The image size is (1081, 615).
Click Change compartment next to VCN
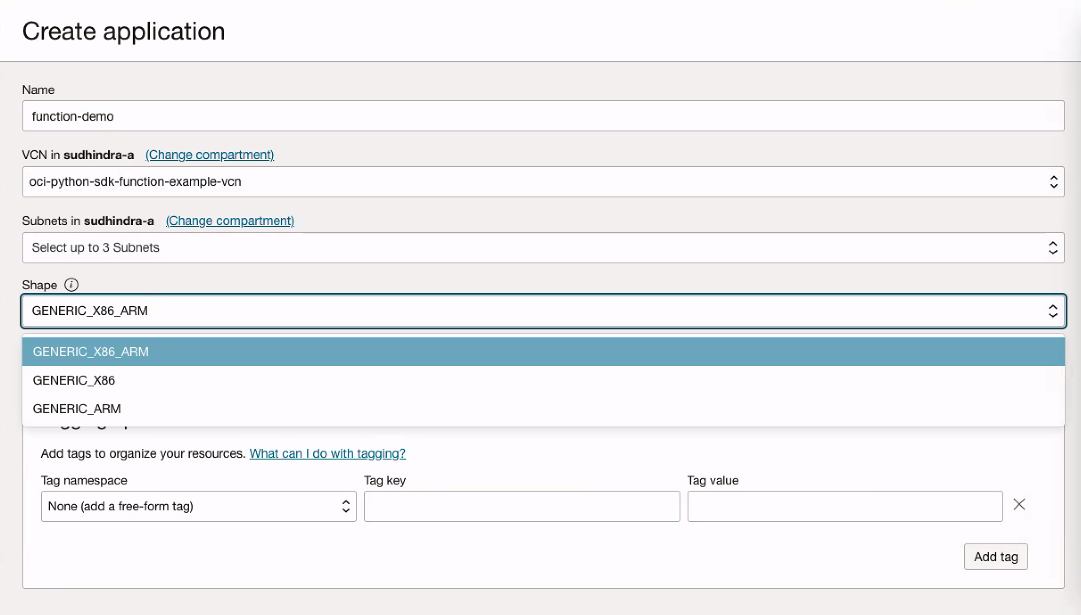209,154
